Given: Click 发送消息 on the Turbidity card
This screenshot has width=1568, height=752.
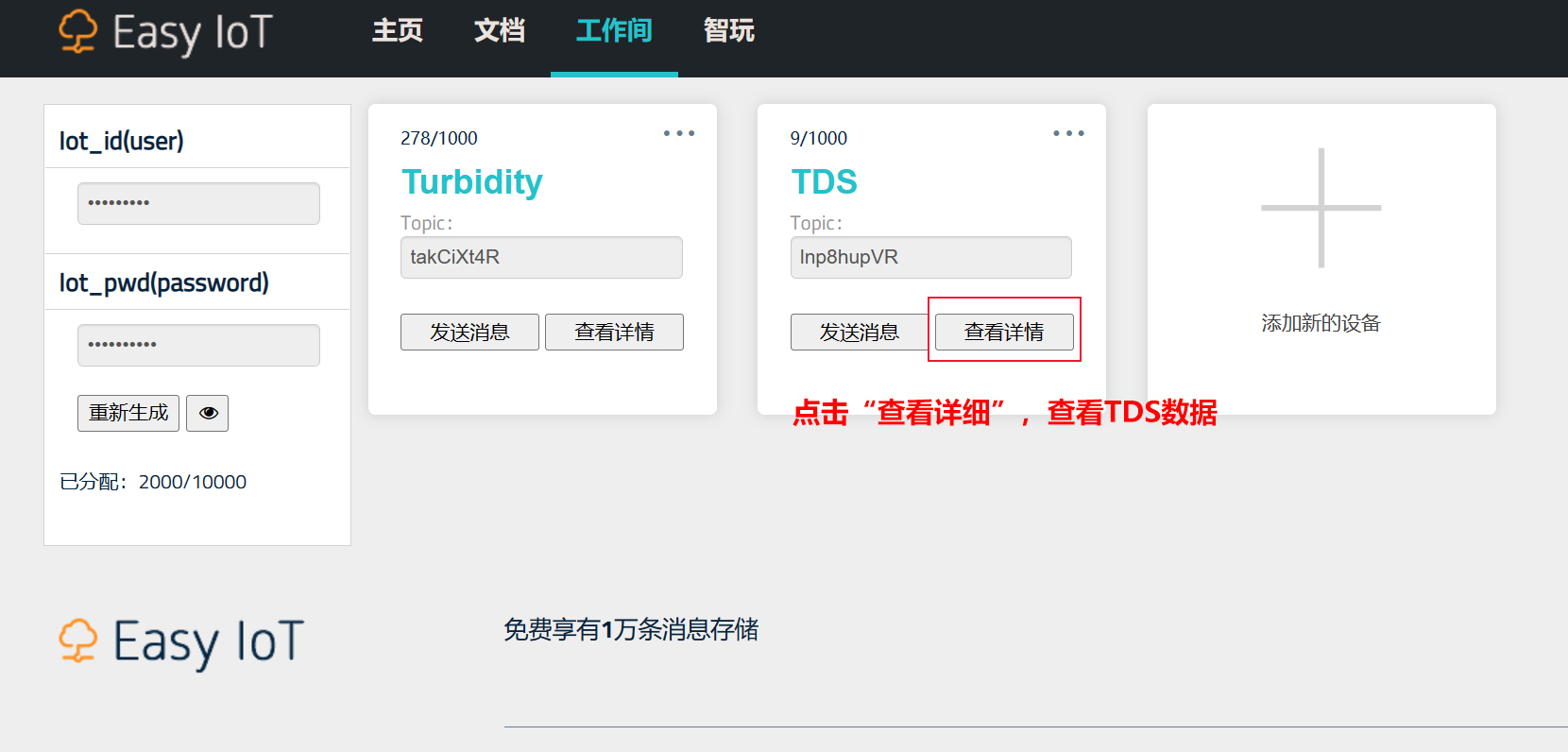Looking at the screenshot, I should point(469,332).
